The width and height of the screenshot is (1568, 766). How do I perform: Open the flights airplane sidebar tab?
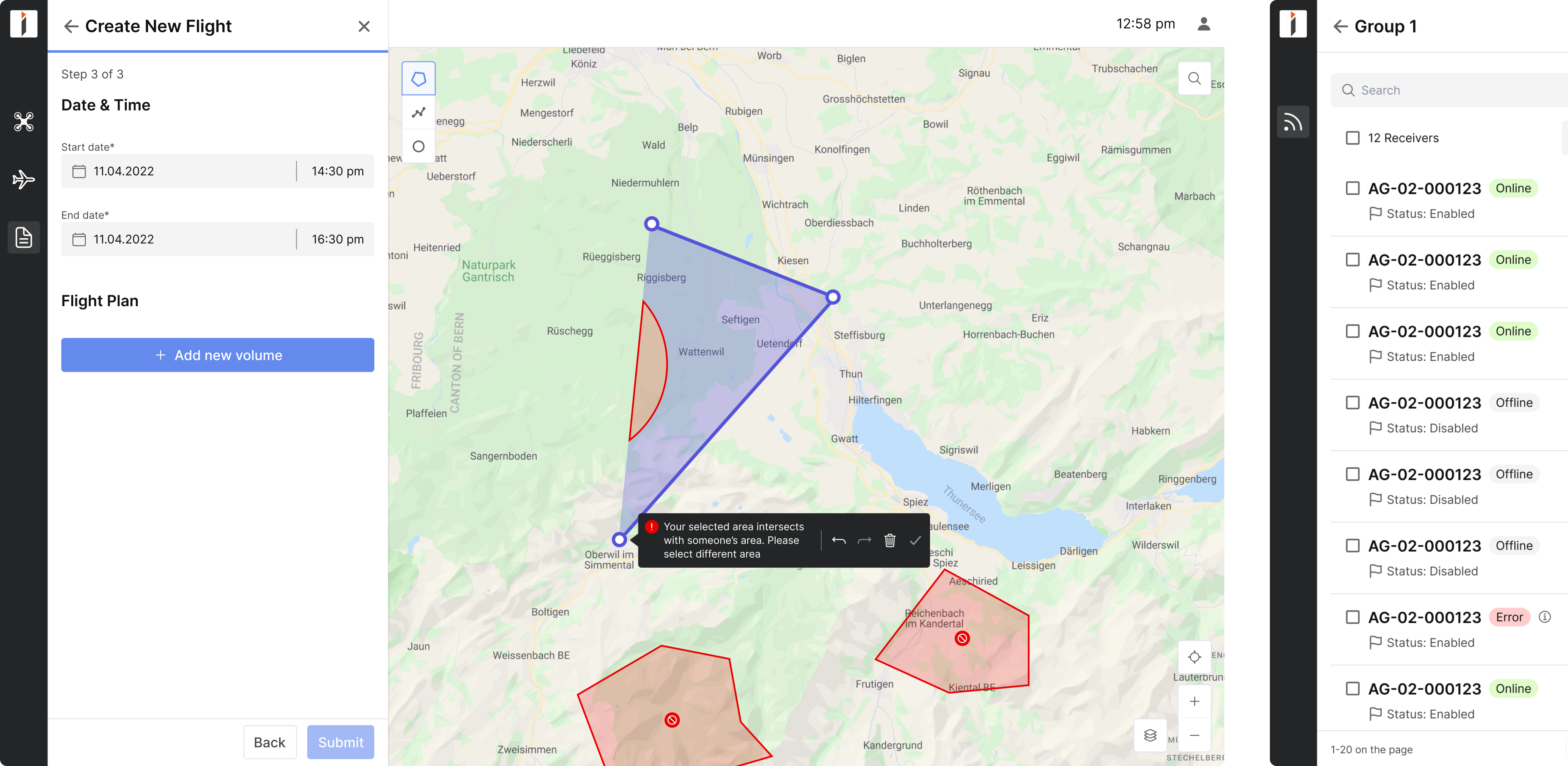24,179
